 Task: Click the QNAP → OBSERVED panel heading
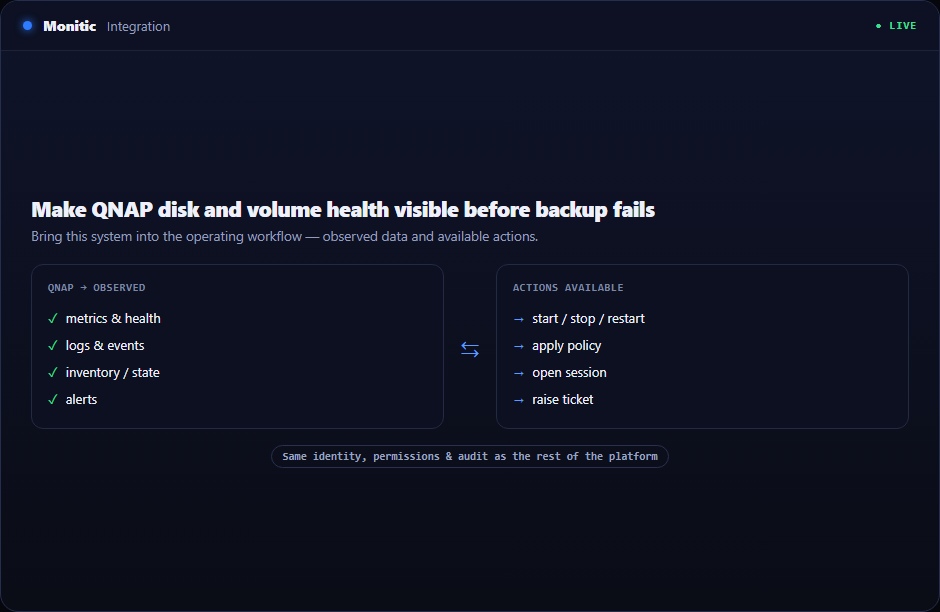tap(96, 288)
